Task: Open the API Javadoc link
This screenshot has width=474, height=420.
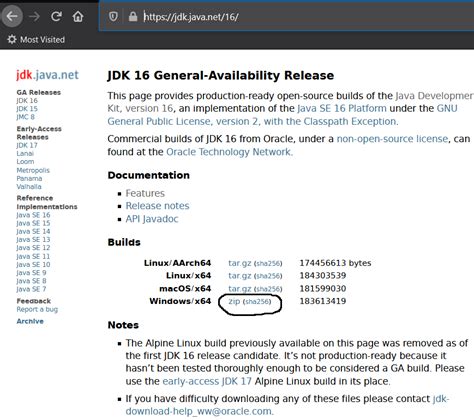Action: click(152, 219)
